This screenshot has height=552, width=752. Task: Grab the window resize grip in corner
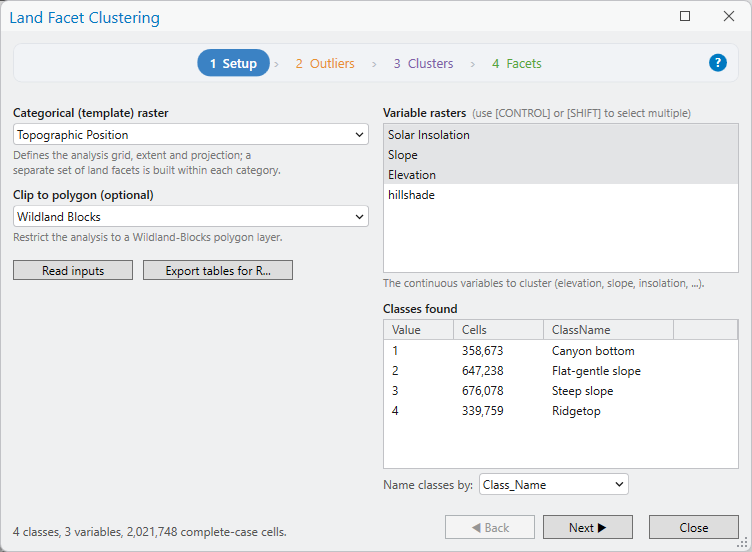tap(742, 543)
